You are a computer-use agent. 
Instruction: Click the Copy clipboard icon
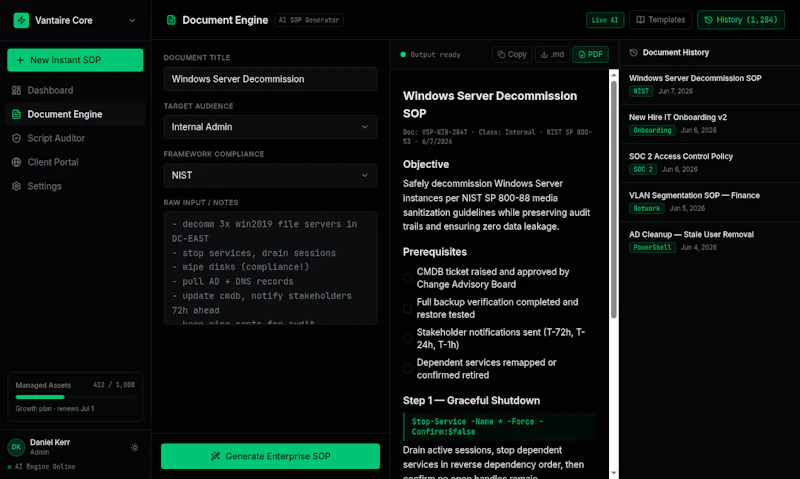[x=501, y=54]
